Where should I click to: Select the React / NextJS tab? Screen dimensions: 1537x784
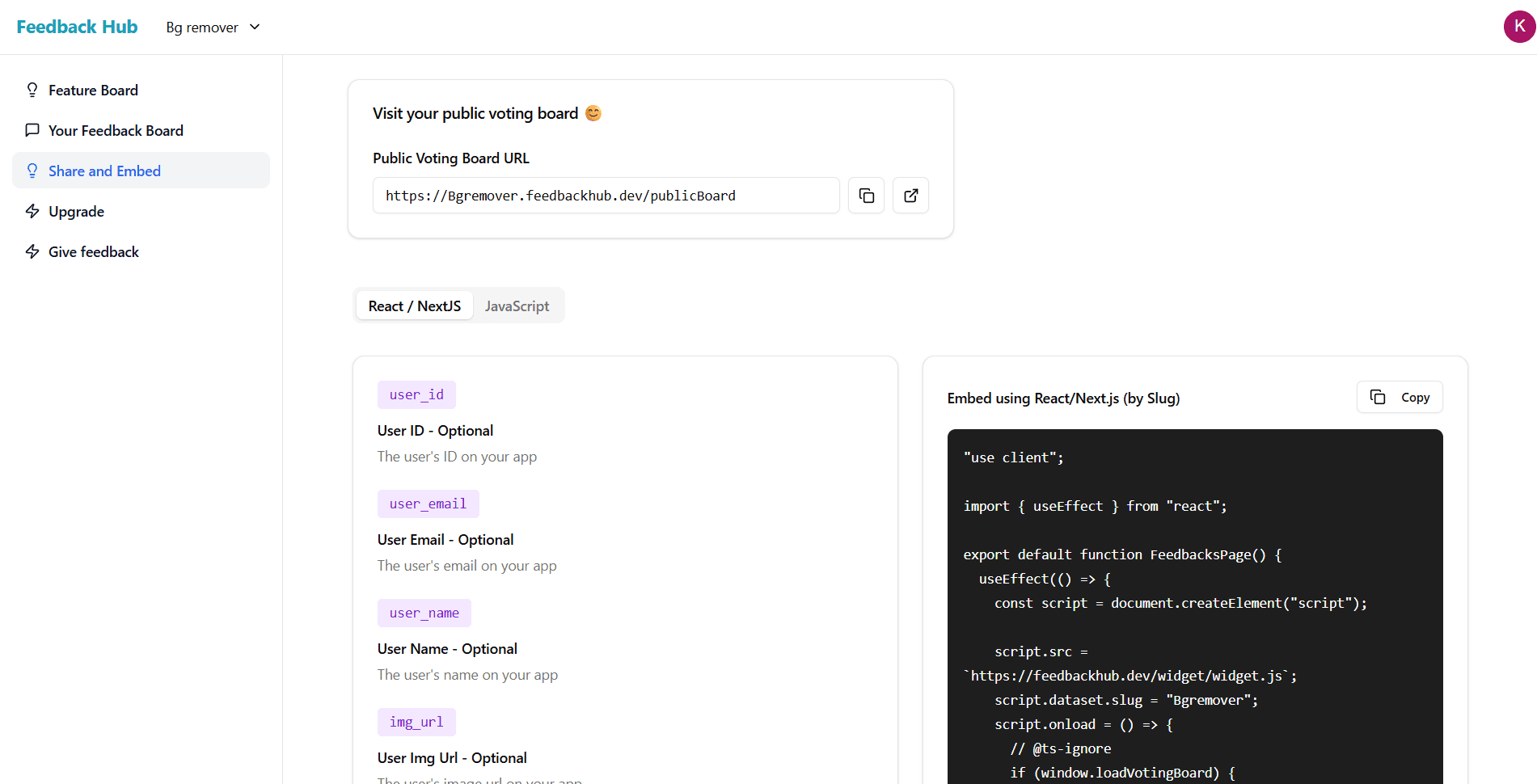coord(414,306)
